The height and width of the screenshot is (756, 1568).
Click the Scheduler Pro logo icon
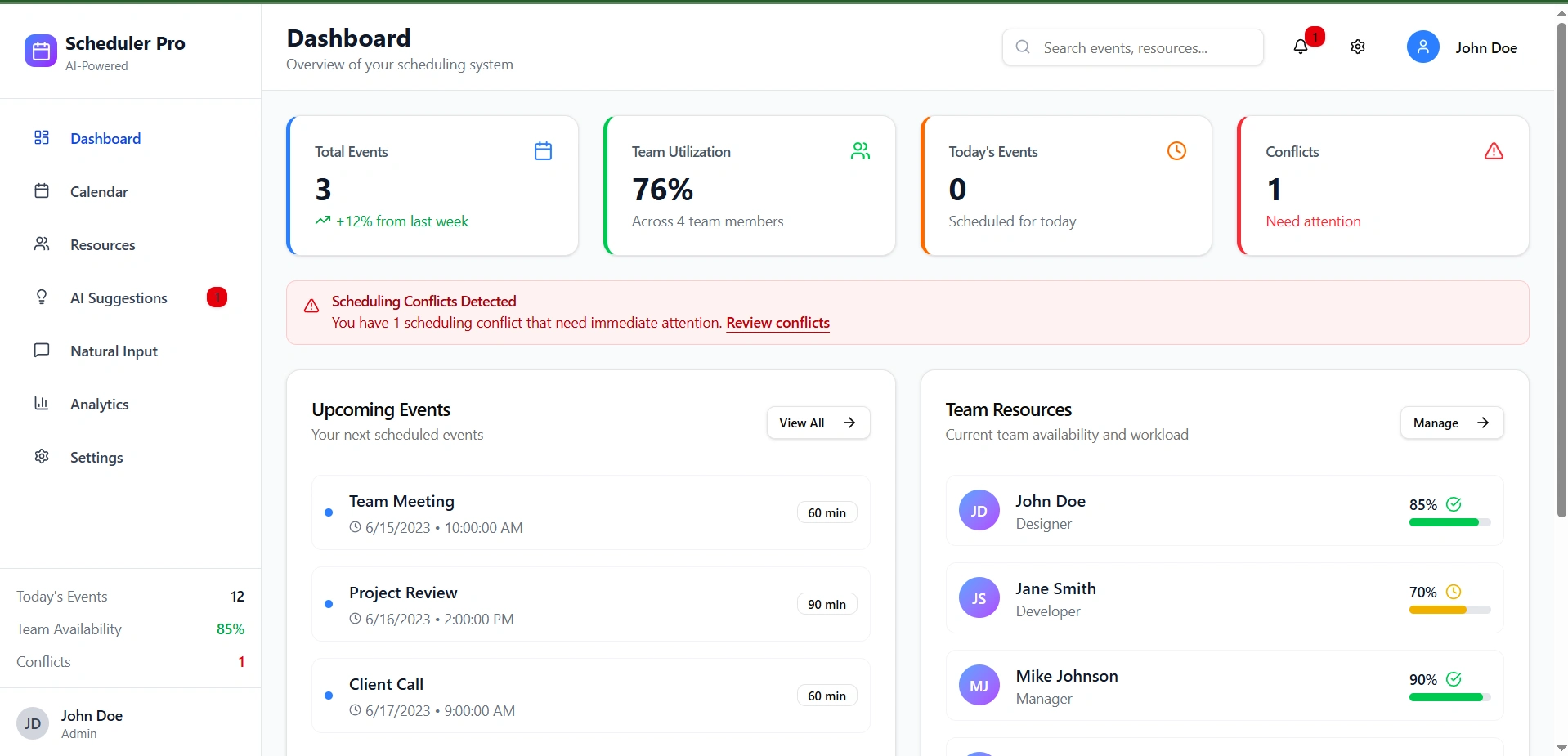pos(41,51)
